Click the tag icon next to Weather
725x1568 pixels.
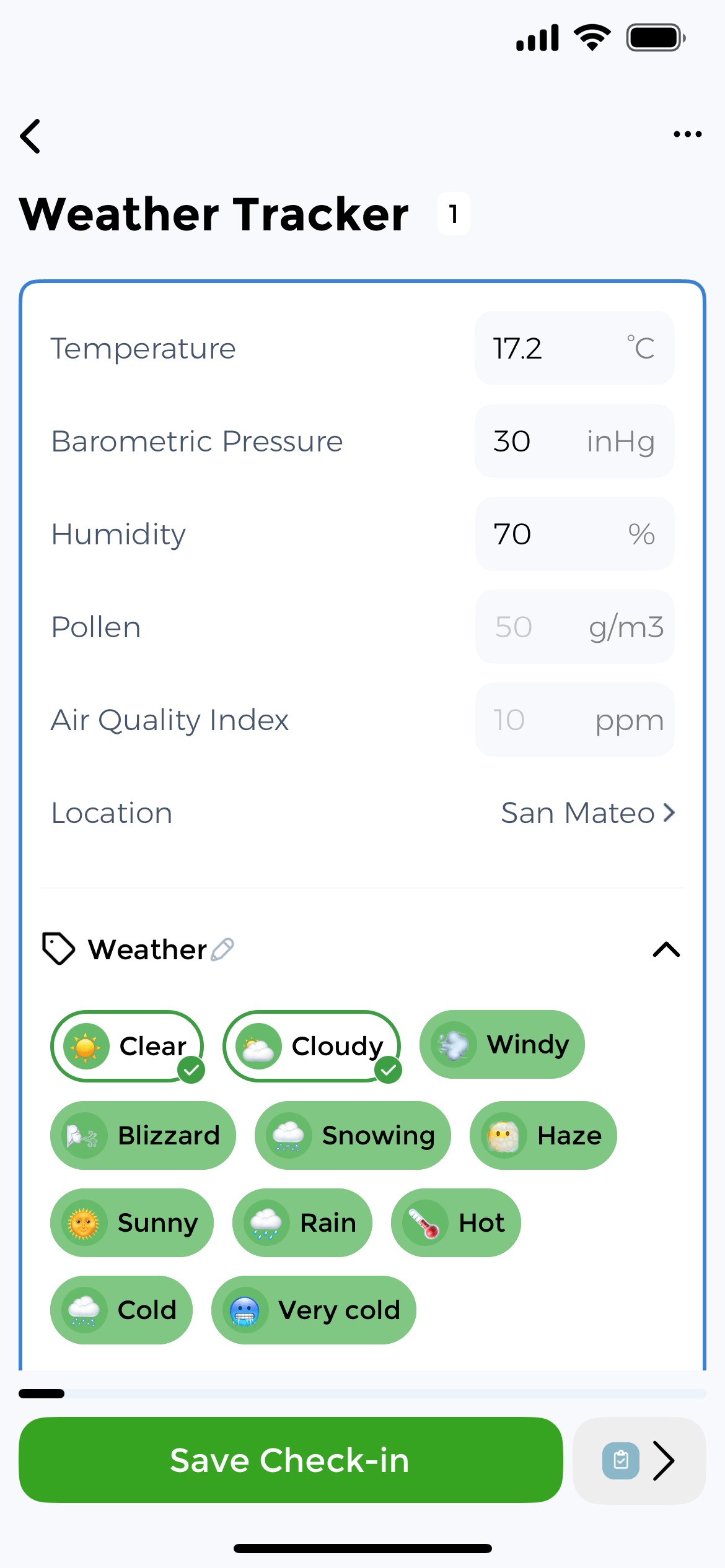(x=58, y=948)
